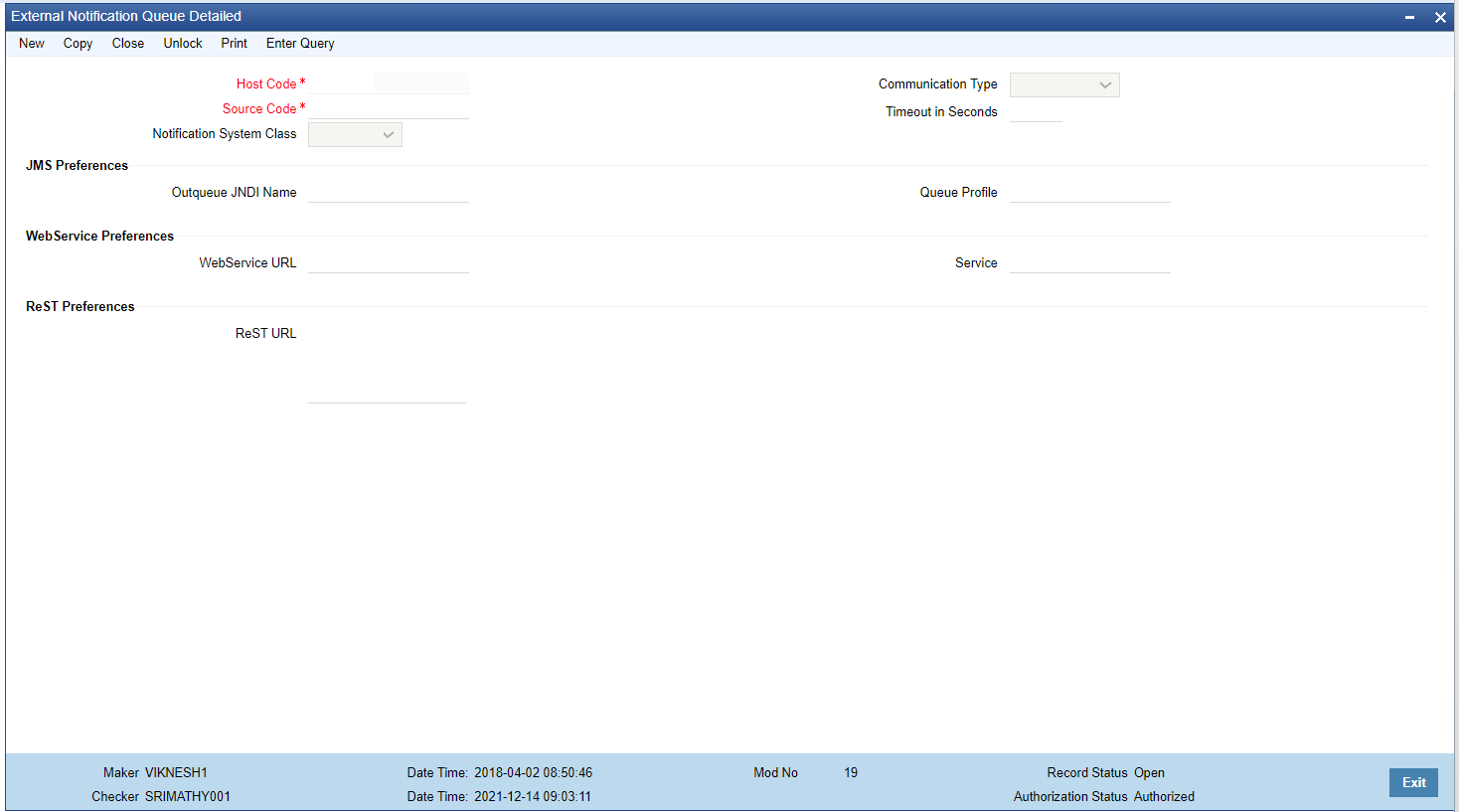
Task: Click the ReST URL text area
Action: pyautogui.click(x=387, y=363)
